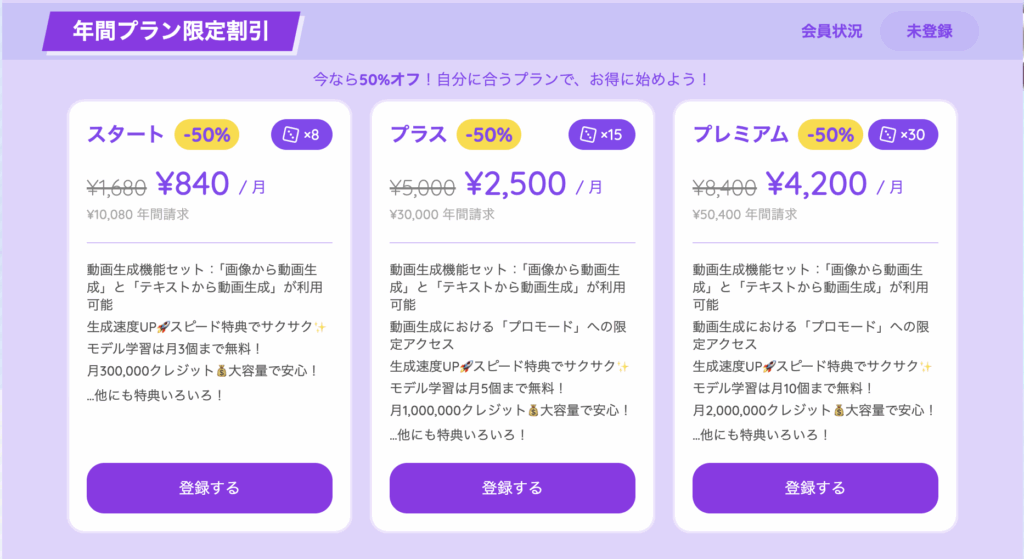Click the ¥2,500 / 月 price

click(534, 184)
